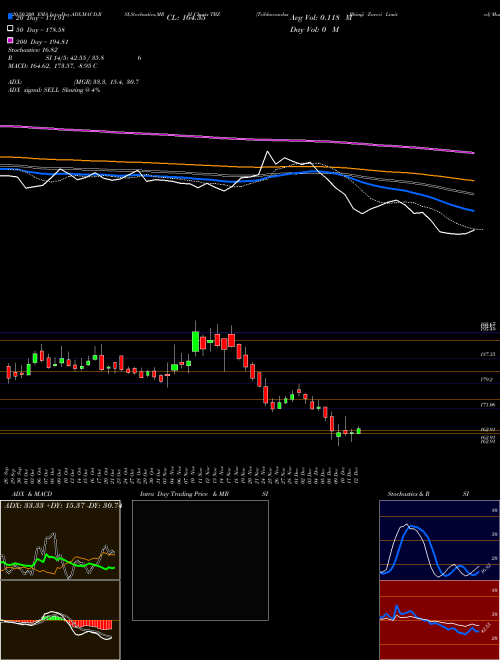
Task: Click the white 50 Day legend swatch
Action: pyautogui.click(x=11, y=29)
